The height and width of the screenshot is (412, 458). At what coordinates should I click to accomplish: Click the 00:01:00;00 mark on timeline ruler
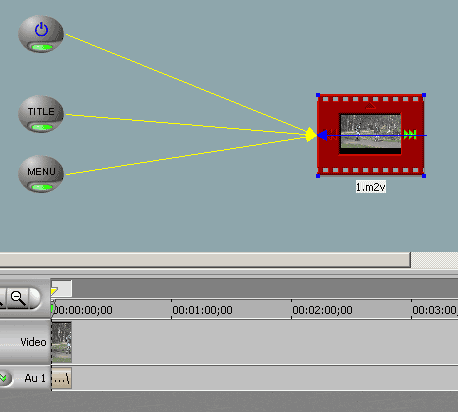coord(202,310)
